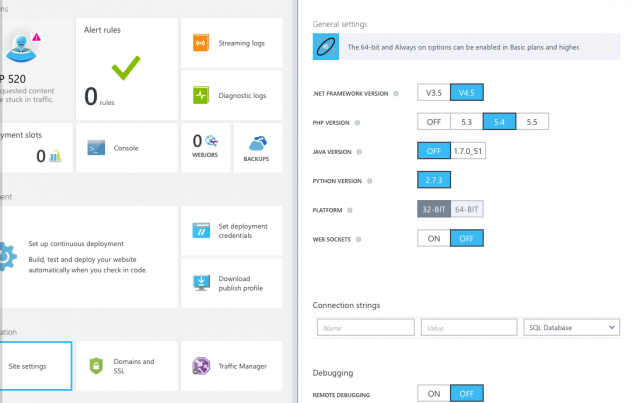Click Download publish profile icon
Screen dimensions: 632x403
(x=201, y=283)
